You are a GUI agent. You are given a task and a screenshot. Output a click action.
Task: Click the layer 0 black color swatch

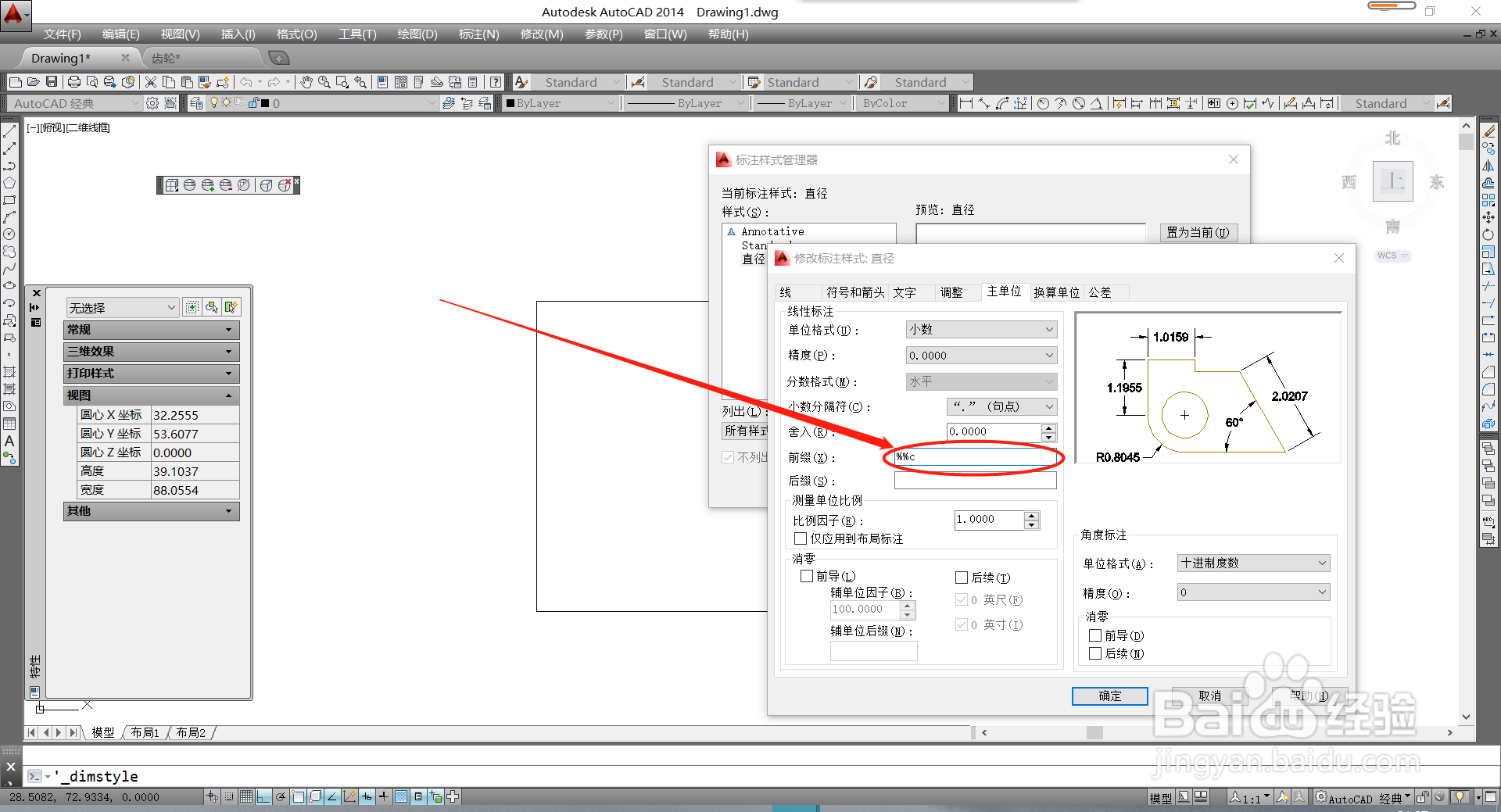[265, 103]
